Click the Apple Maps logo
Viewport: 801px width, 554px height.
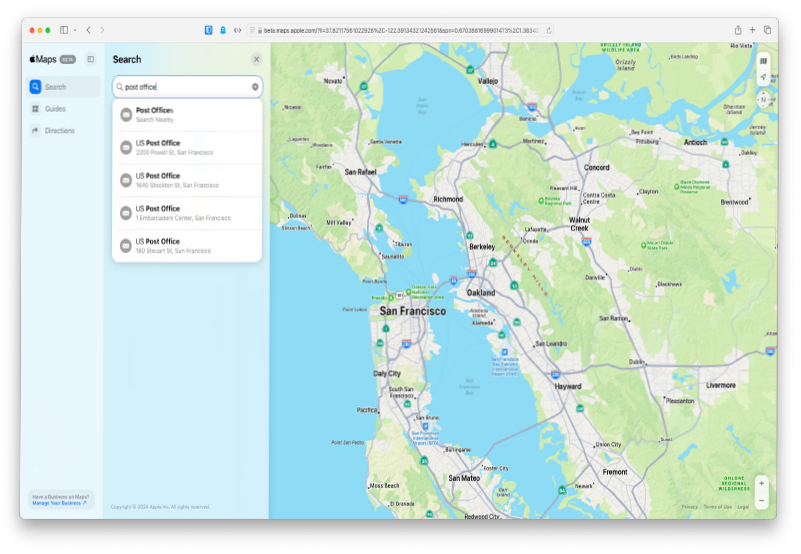[43, 59]
